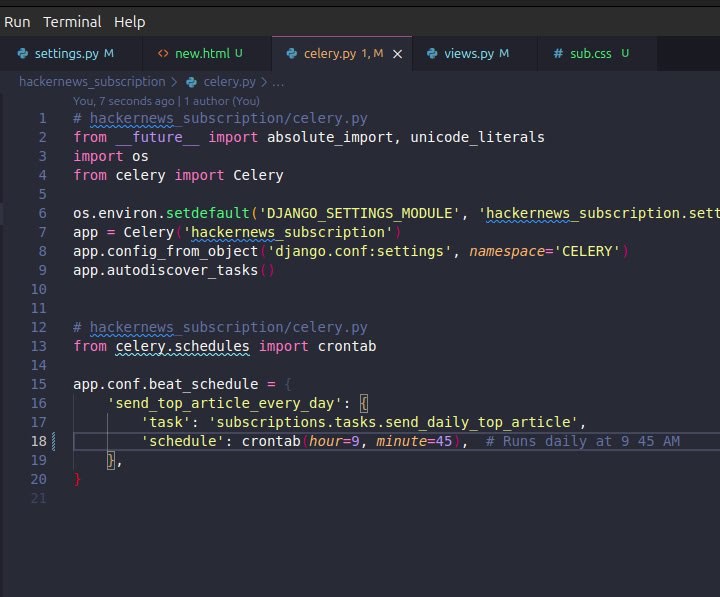Click the HTML icon on new.html tab
Image resolution: width=720 pixels, height=597 pixels.
[163, 54]
